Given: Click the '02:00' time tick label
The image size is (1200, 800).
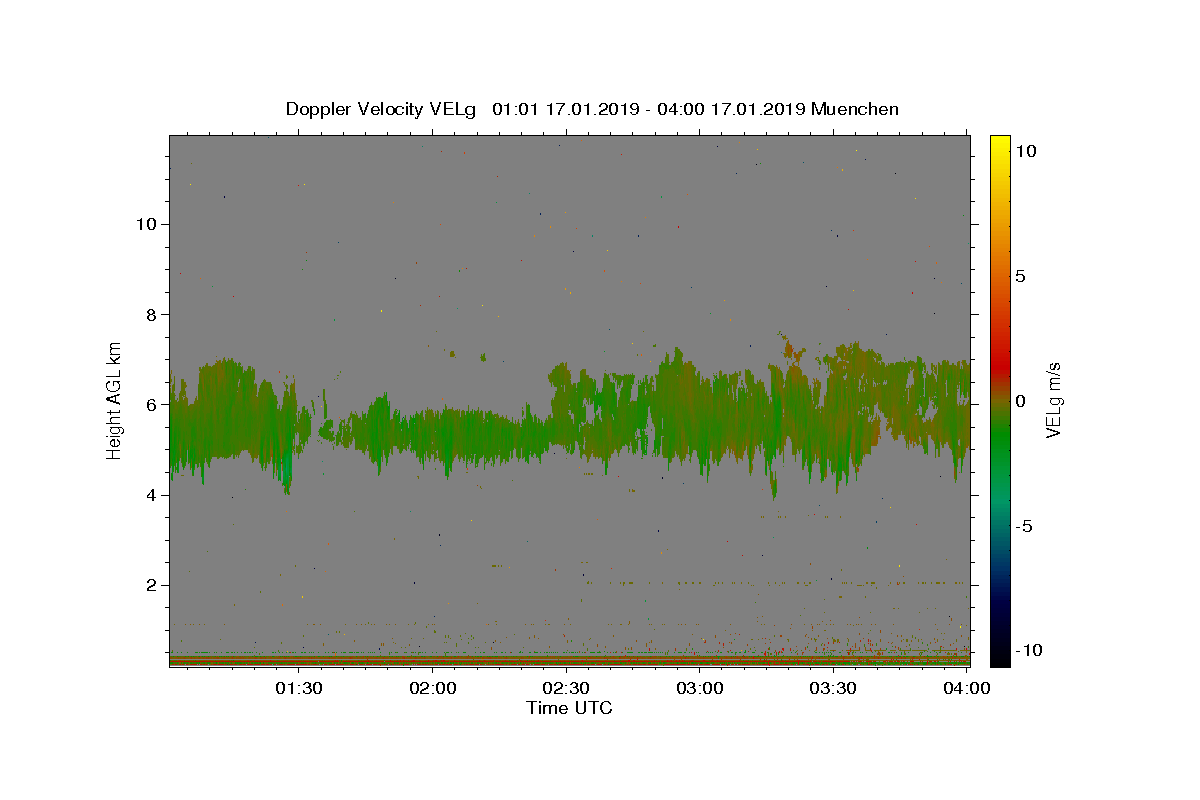Looking at the screenshot, I should coord(433,688).
